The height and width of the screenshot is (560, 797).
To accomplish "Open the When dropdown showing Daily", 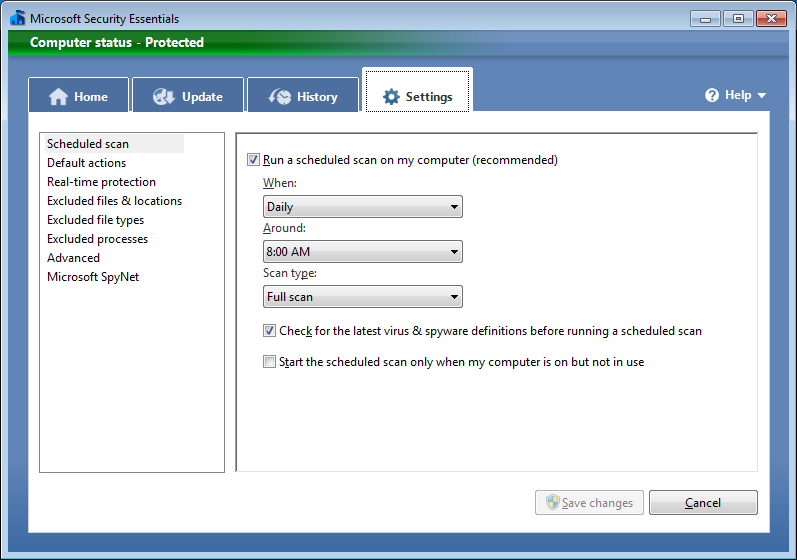I will [362, 207].
